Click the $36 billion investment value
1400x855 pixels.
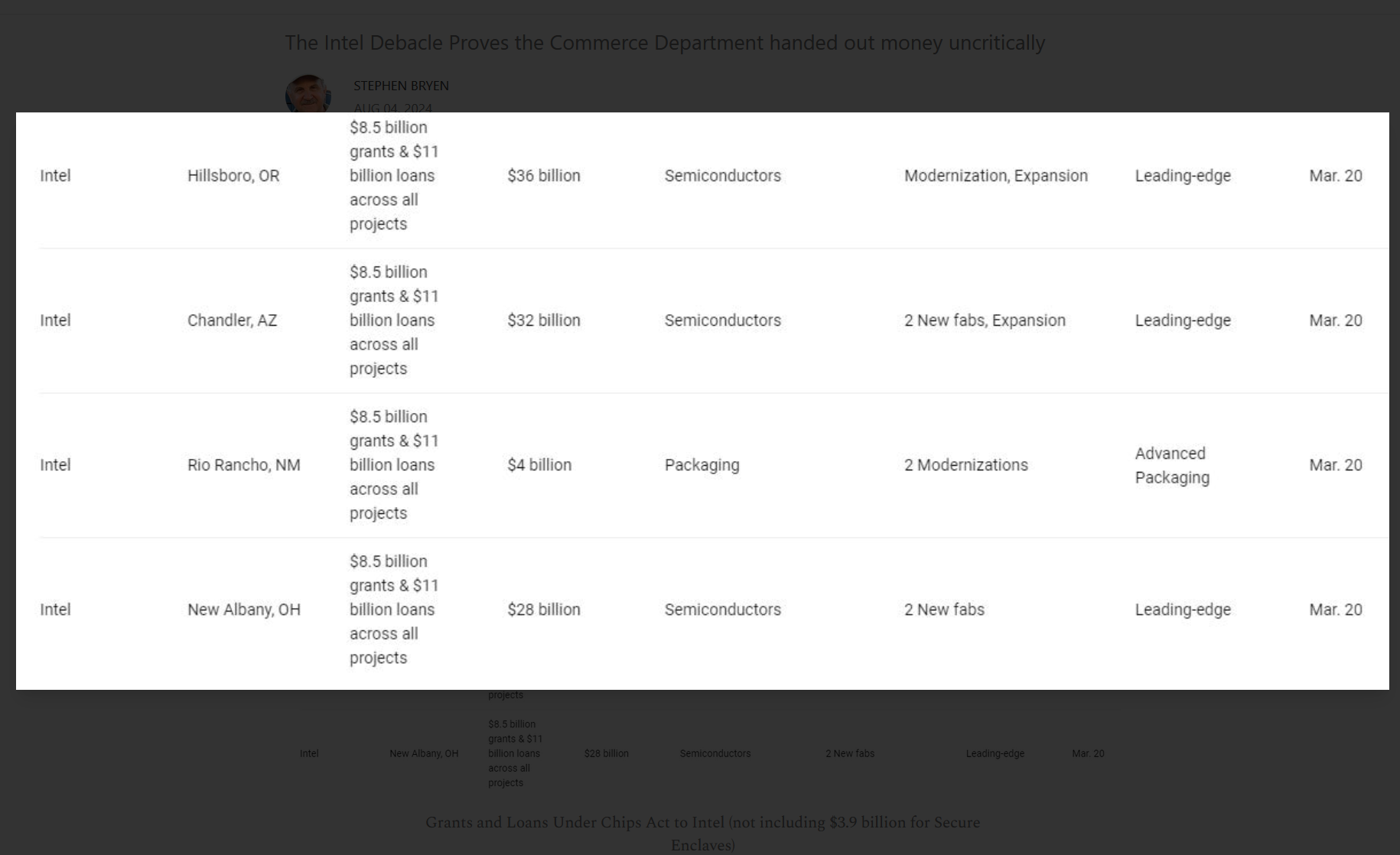(543, 176)
